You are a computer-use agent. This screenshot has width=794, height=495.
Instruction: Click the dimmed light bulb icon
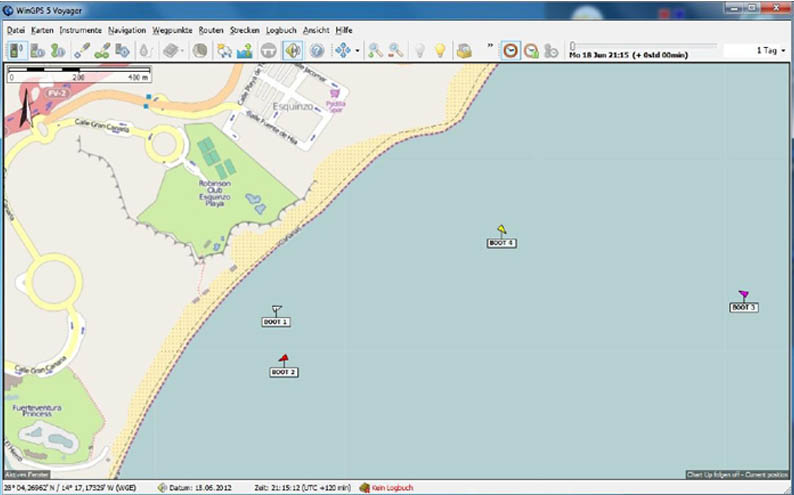[x=419, y=50]
